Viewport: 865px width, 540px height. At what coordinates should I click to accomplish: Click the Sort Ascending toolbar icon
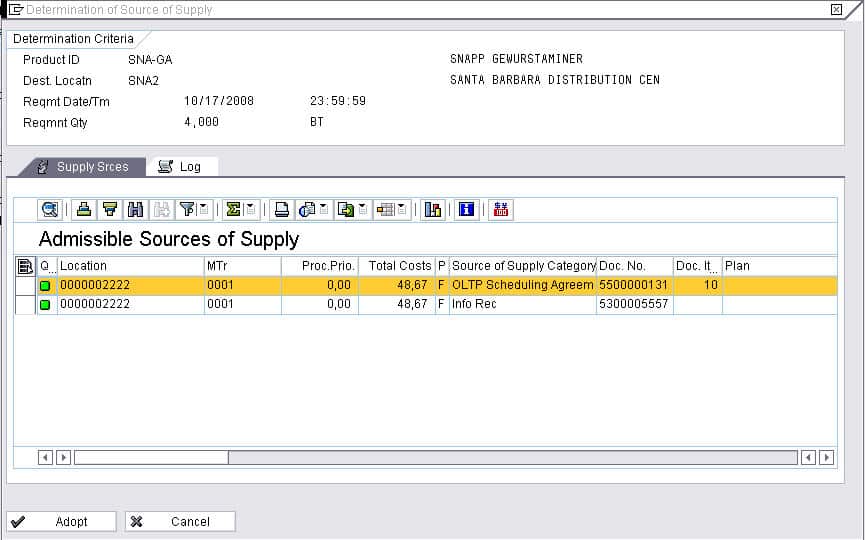point(84,209)
